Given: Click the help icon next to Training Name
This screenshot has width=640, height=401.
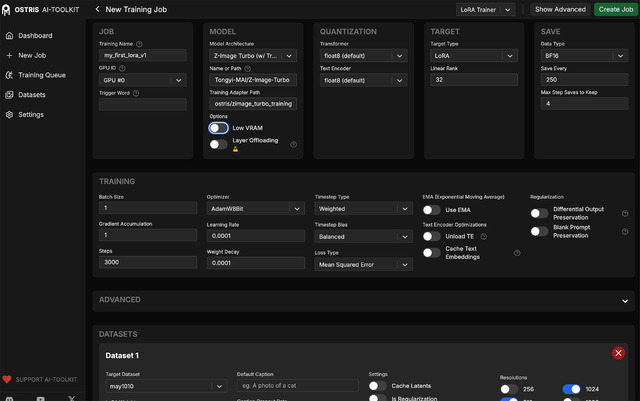Looking at the screenshot, I should point(139,44).
